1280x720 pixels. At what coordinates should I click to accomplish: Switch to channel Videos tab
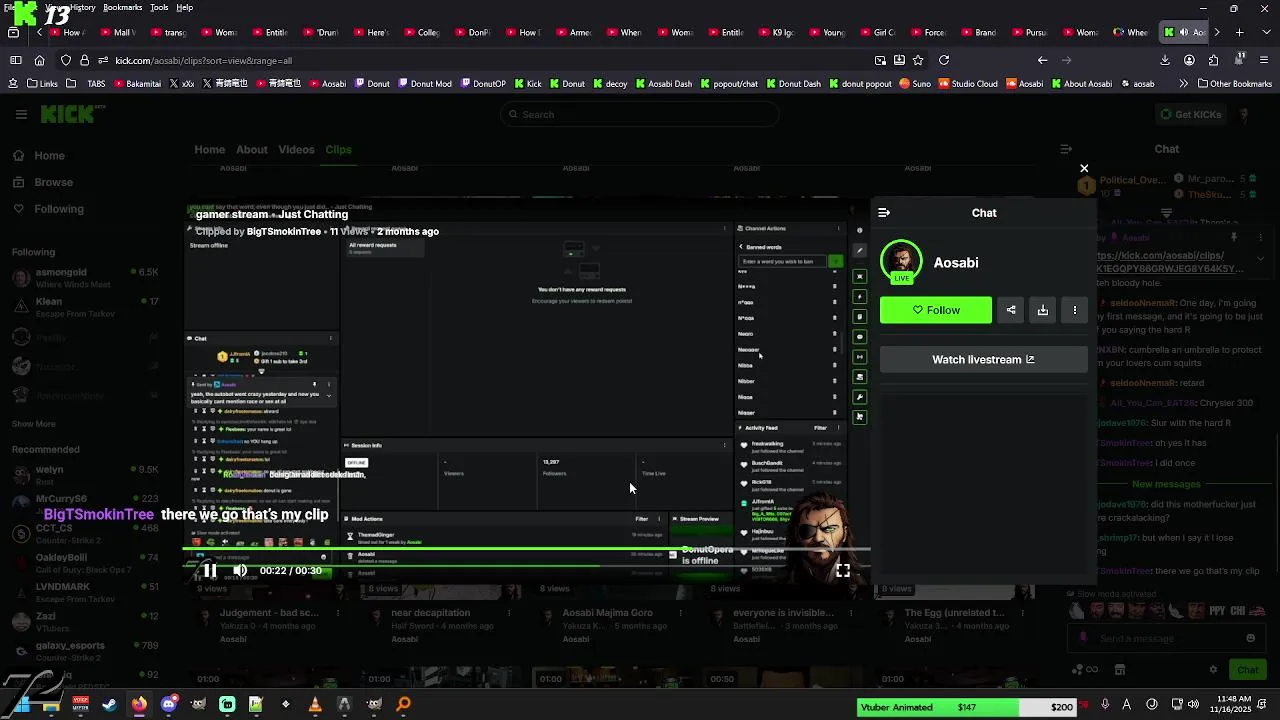pyautogui.click(x=296, y=150)
